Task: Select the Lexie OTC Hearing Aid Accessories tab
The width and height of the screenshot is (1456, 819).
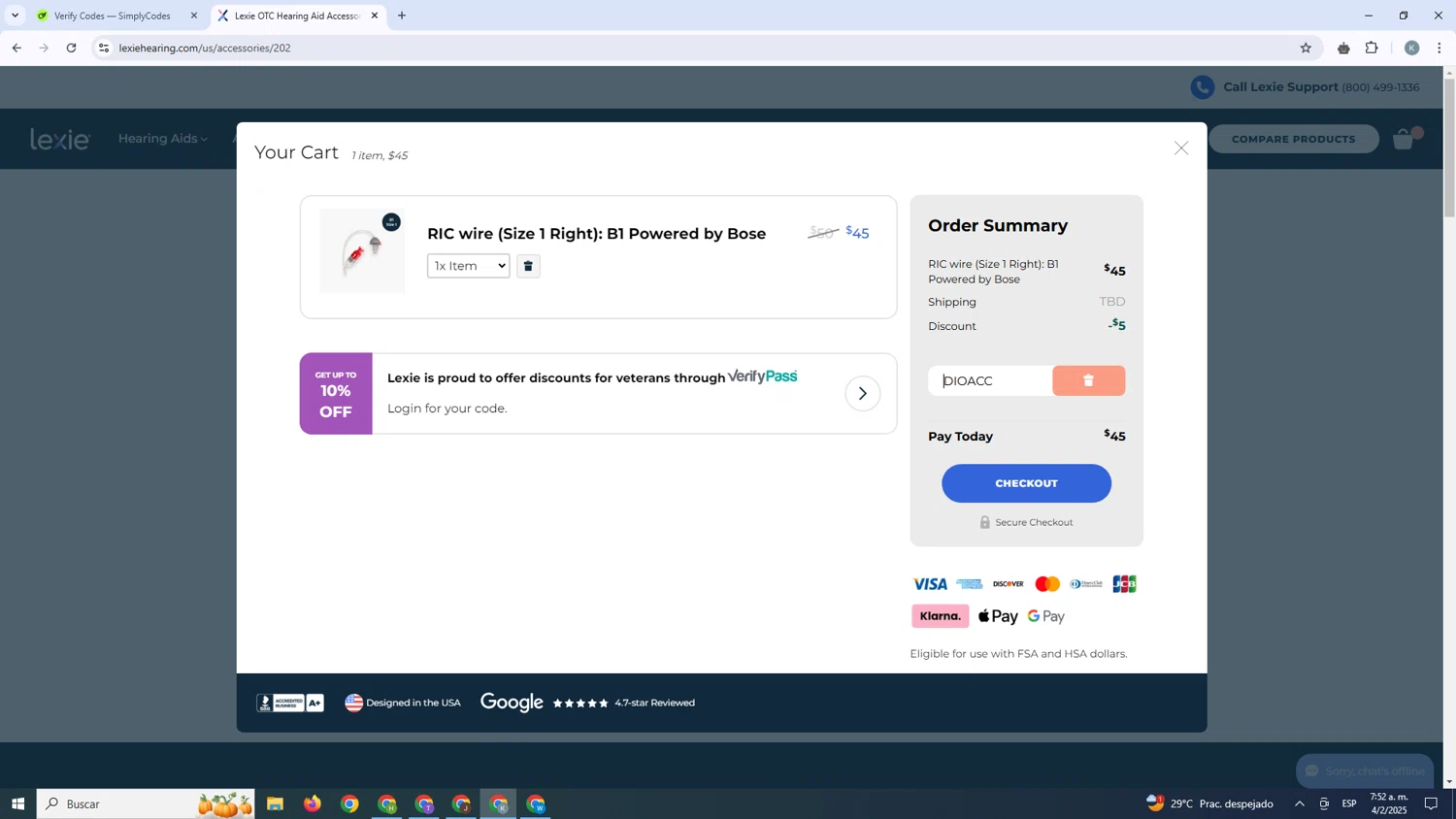Action: [x=296, y=16]
